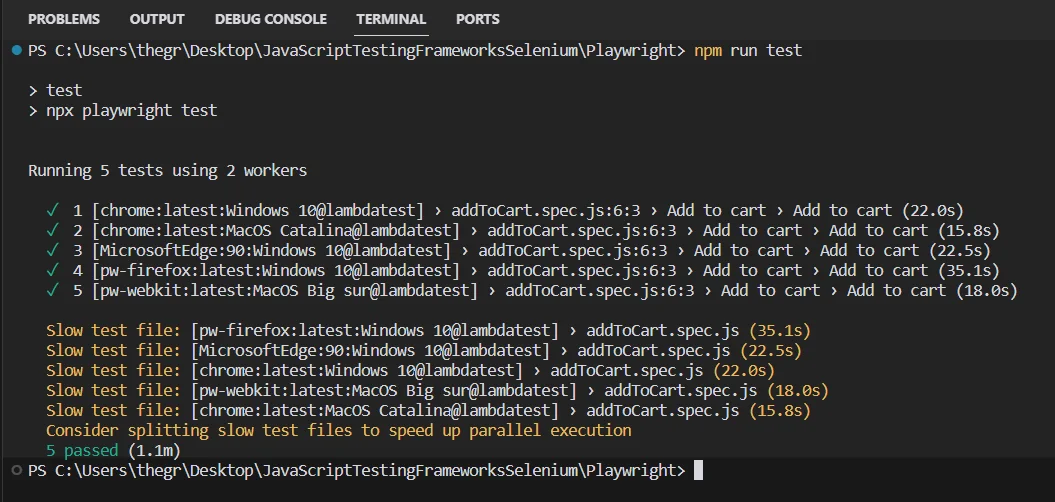Click the 'npm run test' command text
This screenshot has width=1055, height=502.
[x=748, y=50]
